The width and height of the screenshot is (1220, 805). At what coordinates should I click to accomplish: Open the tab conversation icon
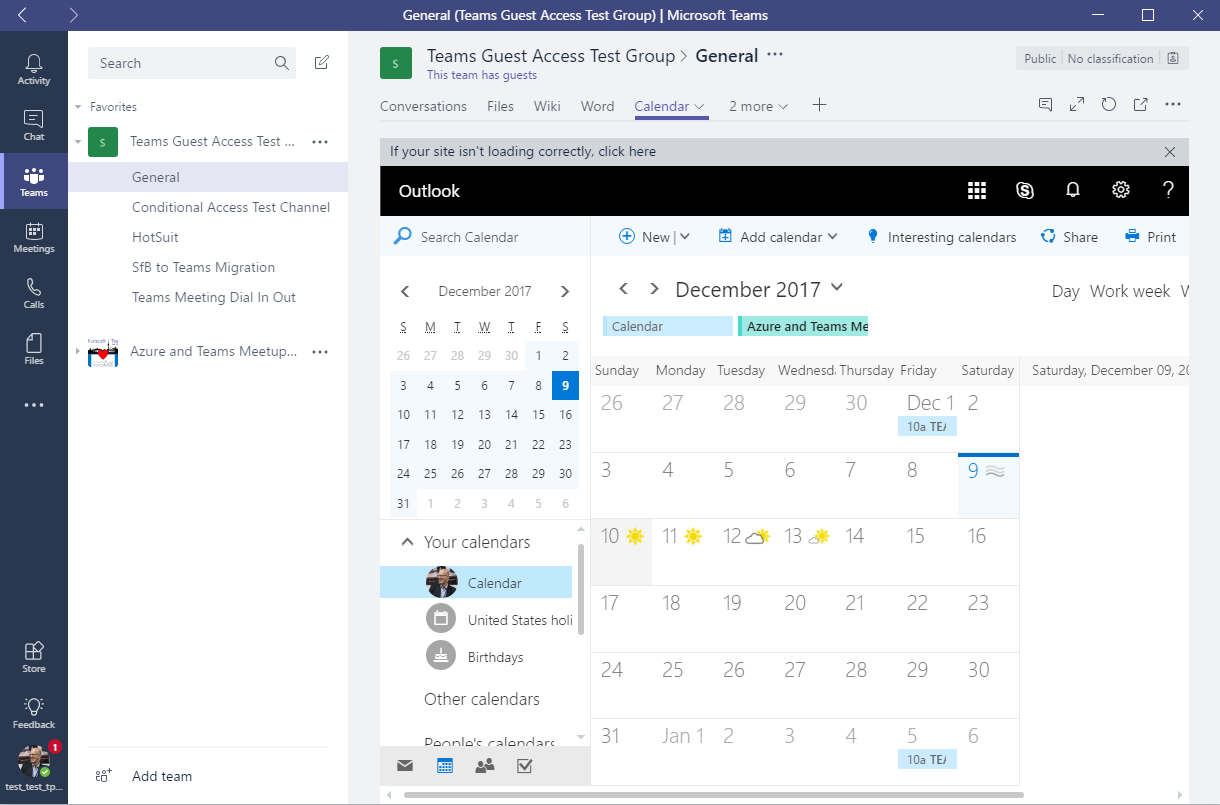(x=1045, y=104)
